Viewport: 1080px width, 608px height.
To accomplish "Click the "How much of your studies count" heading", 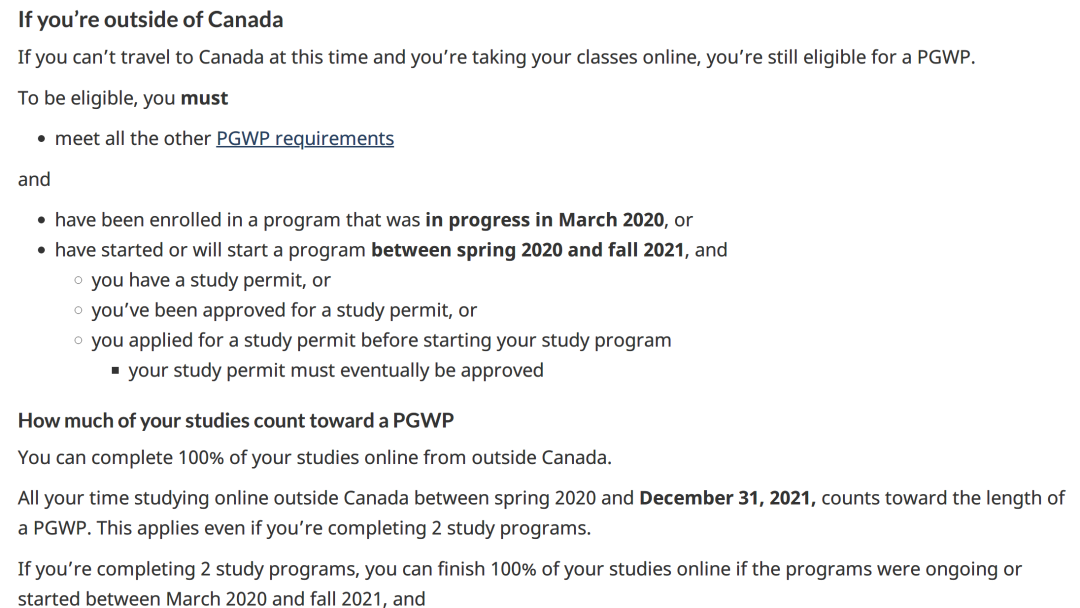I will (x=236, y=420).
